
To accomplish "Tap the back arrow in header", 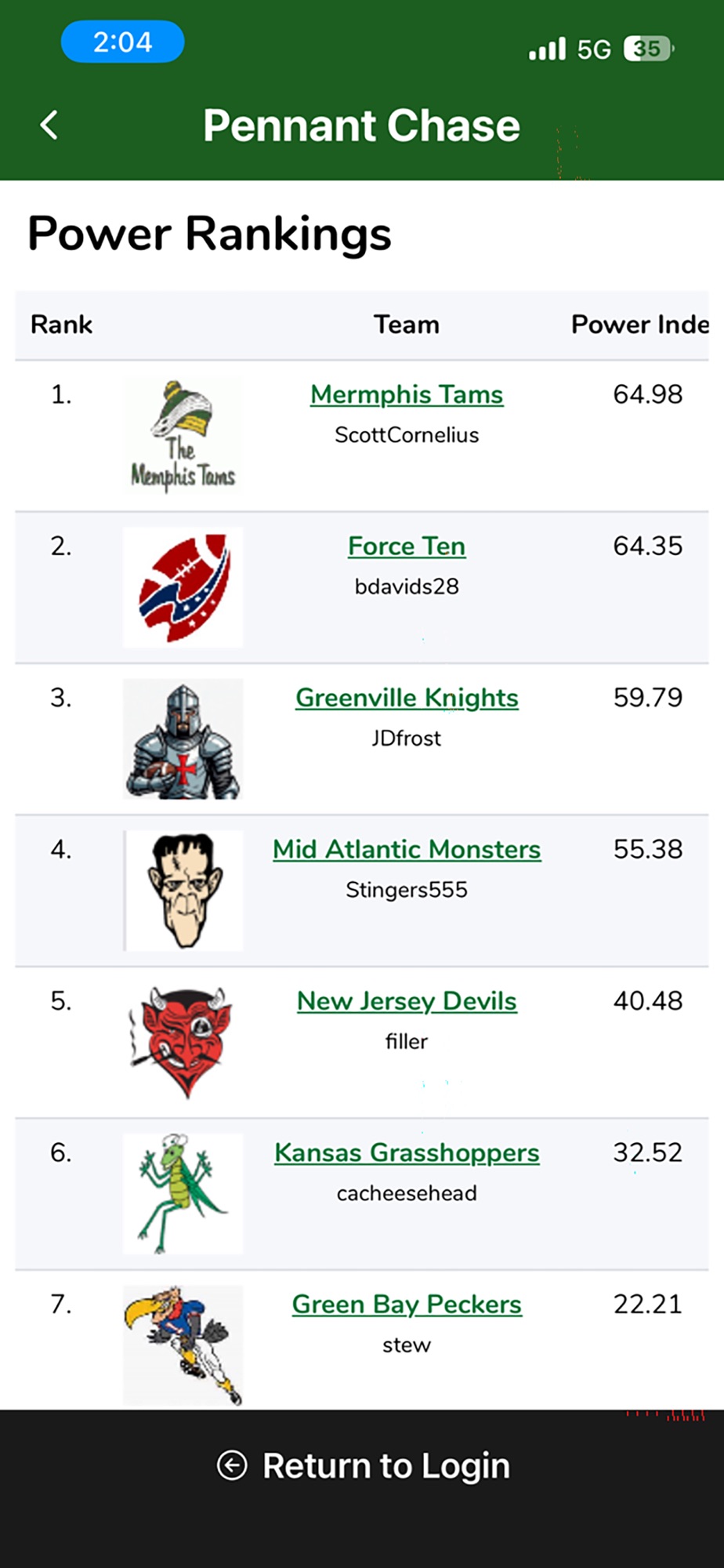I will tap(49, 125).
